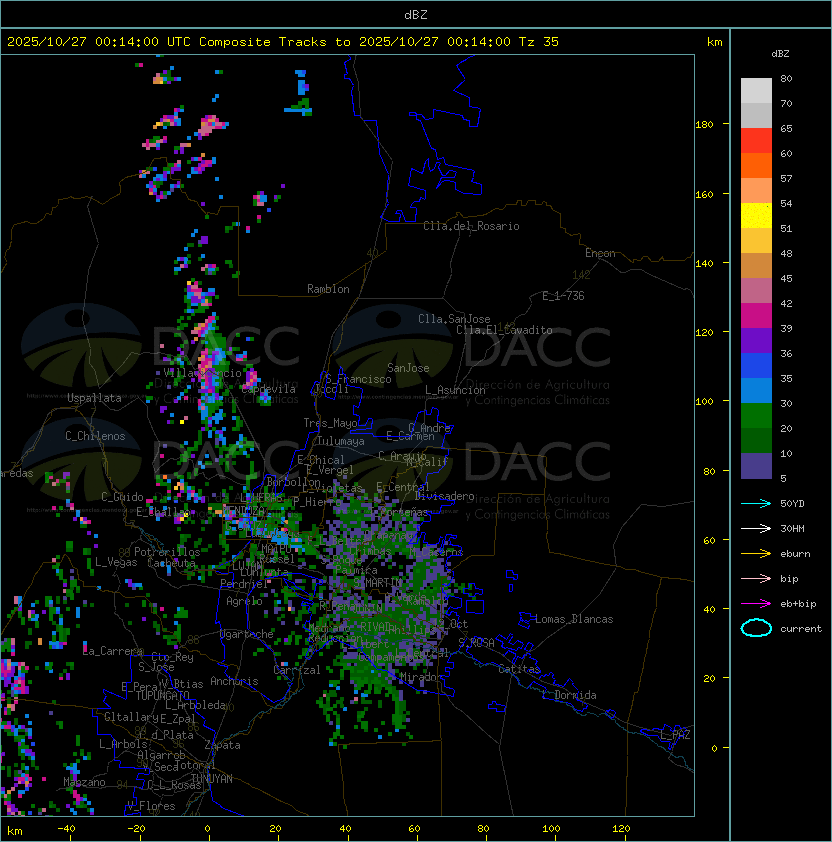Click the timestamp header text line
Viewport: 832px width, 842px height.
[283, 42]
